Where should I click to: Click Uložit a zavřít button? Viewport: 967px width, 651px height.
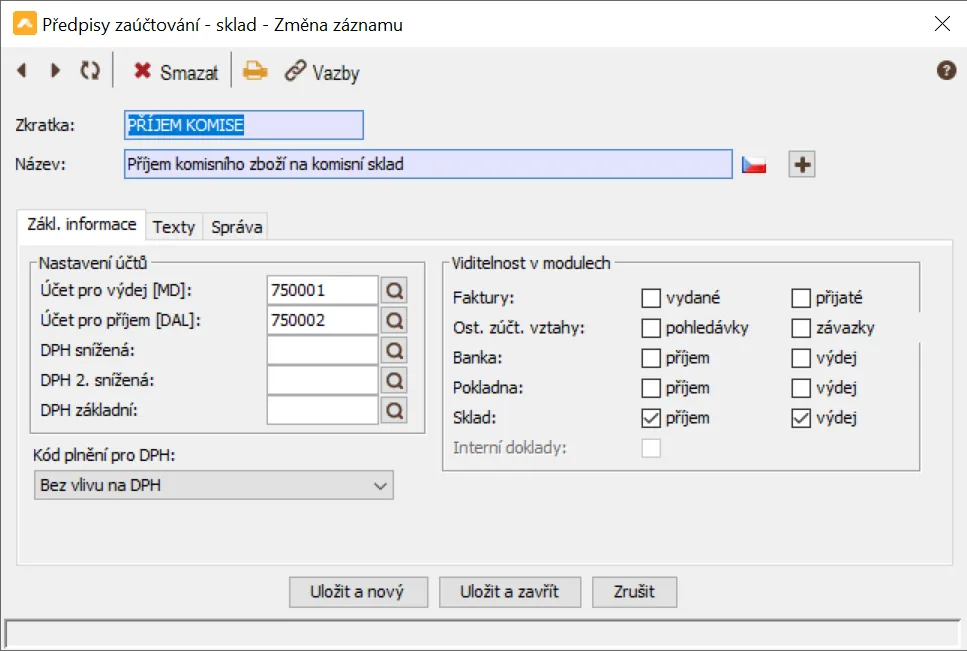pyautogui.click(x=509, y=592)
